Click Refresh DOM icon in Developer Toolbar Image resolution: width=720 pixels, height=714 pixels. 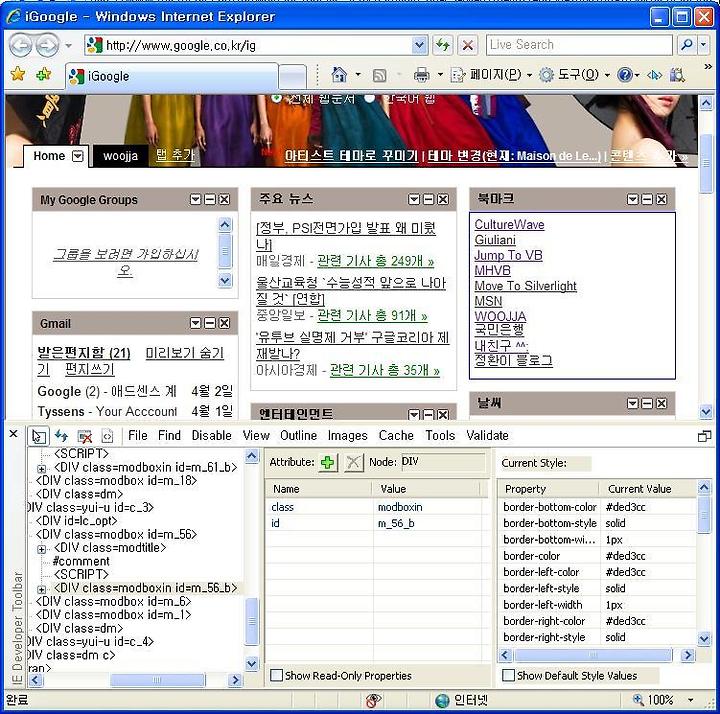tap(61, 435)
